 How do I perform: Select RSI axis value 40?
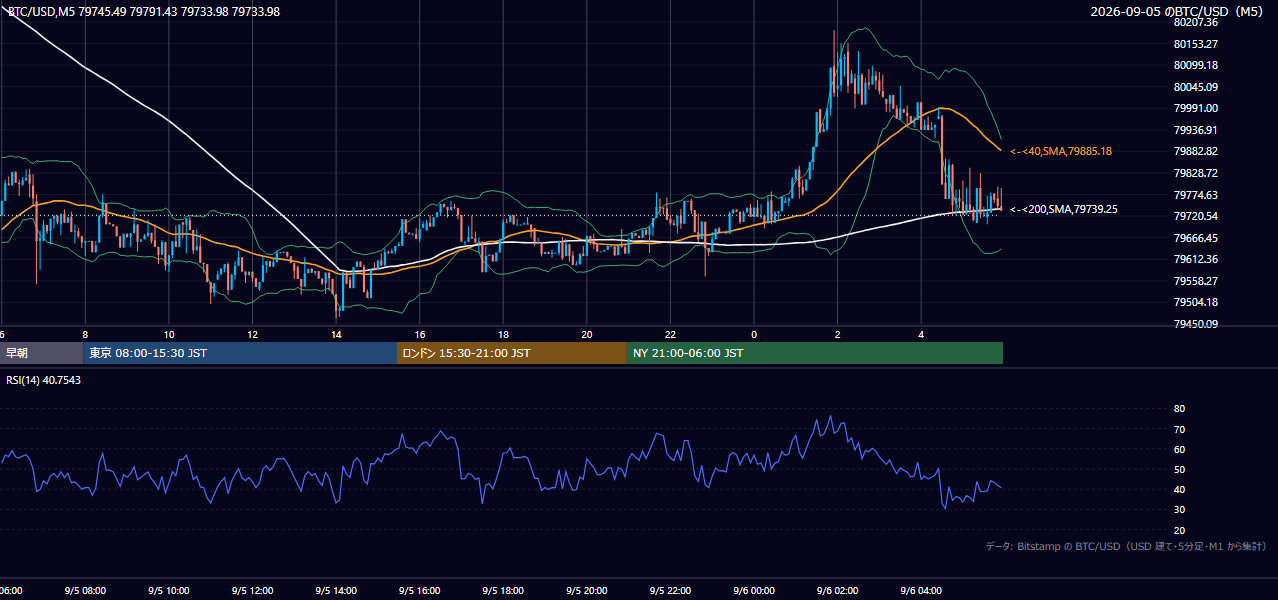click(x=1179, y=490)
